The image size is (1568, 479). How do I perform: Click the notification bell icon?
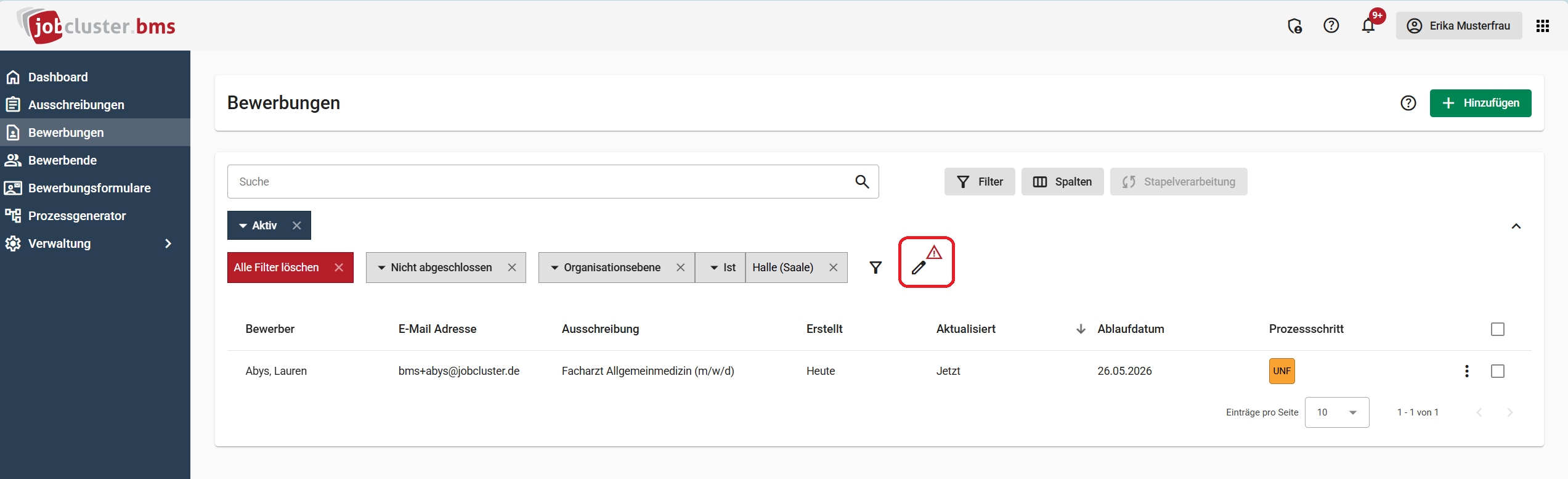click(1368, 26)
